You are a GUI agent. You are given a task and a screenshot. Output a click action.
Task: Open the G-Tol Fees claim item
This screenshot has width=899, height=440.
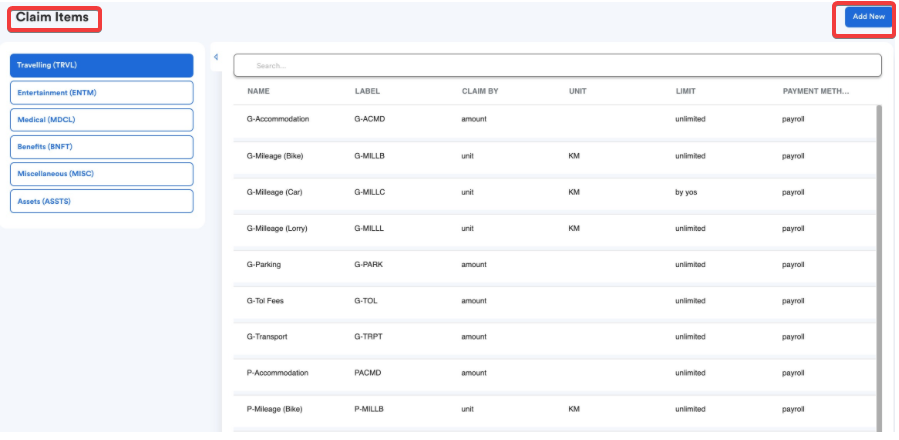coord(555,301)
